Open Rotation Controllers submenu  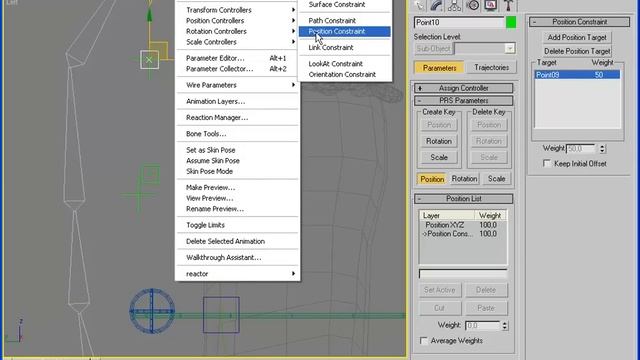[x=239, y=31]
